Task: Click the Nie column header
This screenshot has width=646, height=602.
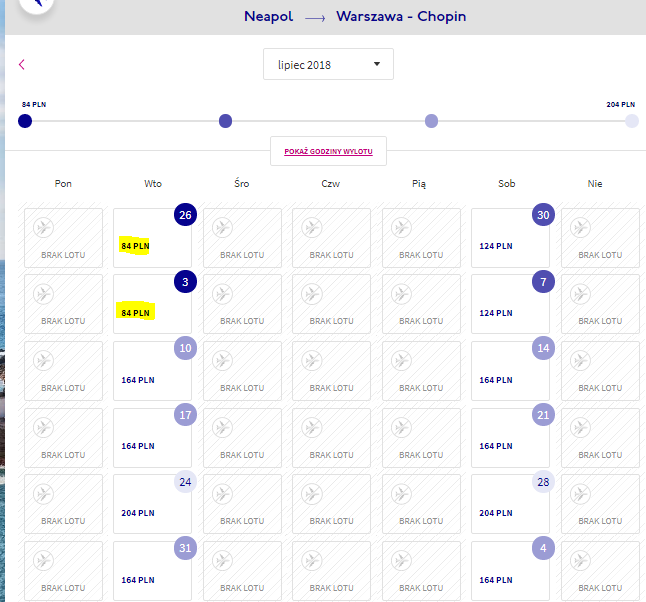Action: point(595,183)
